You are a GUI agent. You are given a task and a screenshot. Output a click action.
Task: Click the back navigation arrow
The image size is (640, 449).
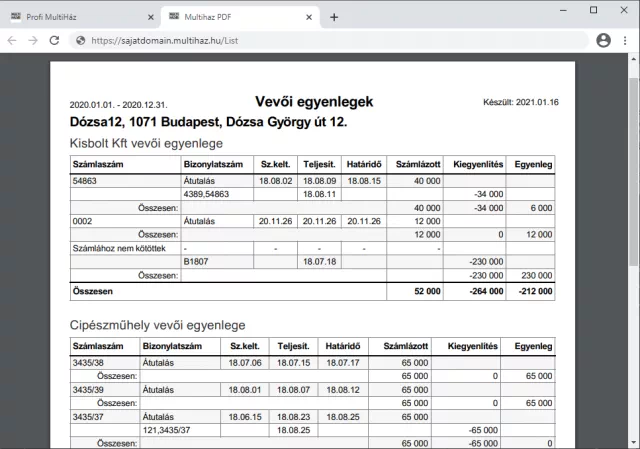click(x=12, y=41)
